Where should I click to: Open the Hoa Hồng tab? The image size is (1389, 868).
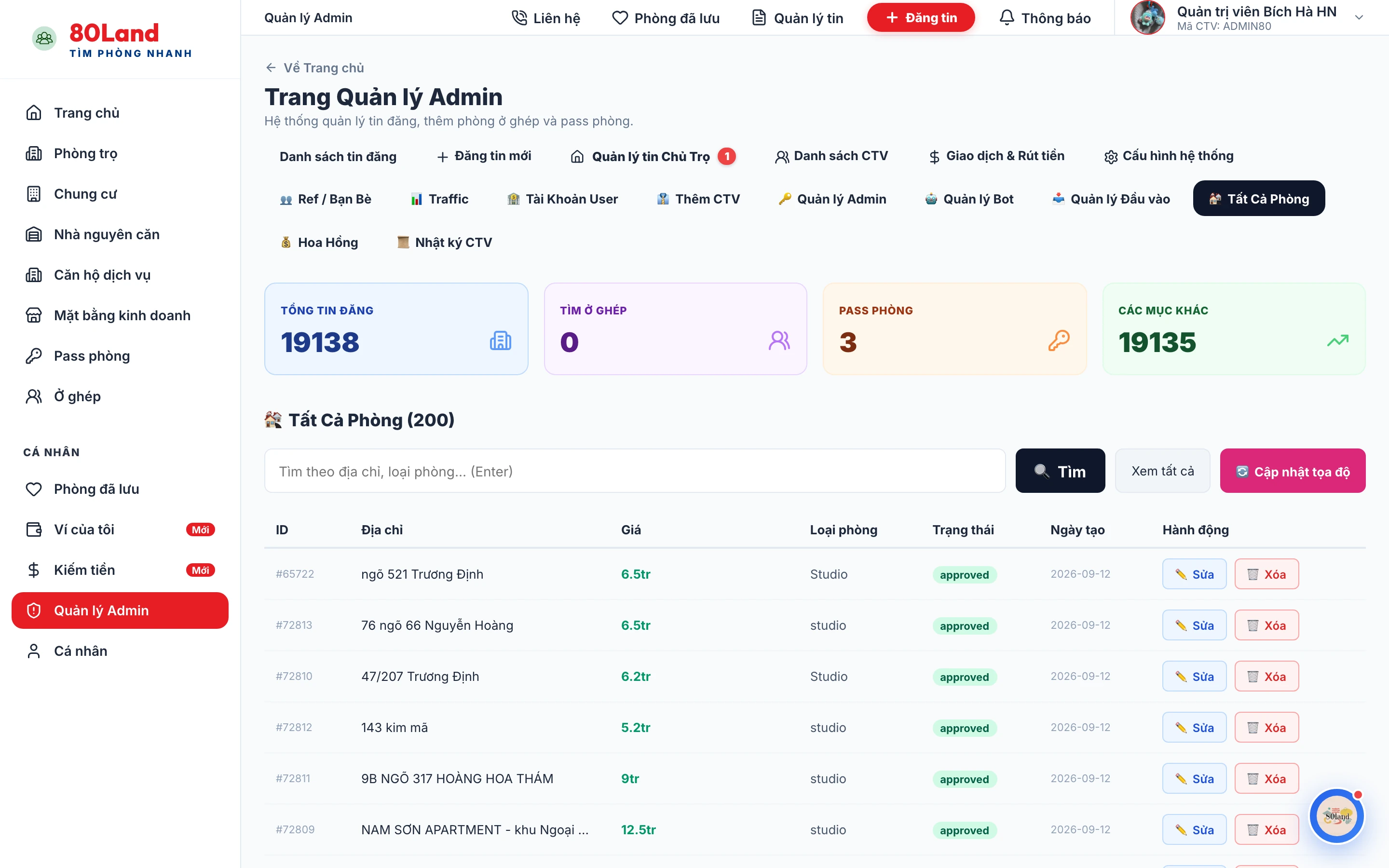tap(318, 242)
